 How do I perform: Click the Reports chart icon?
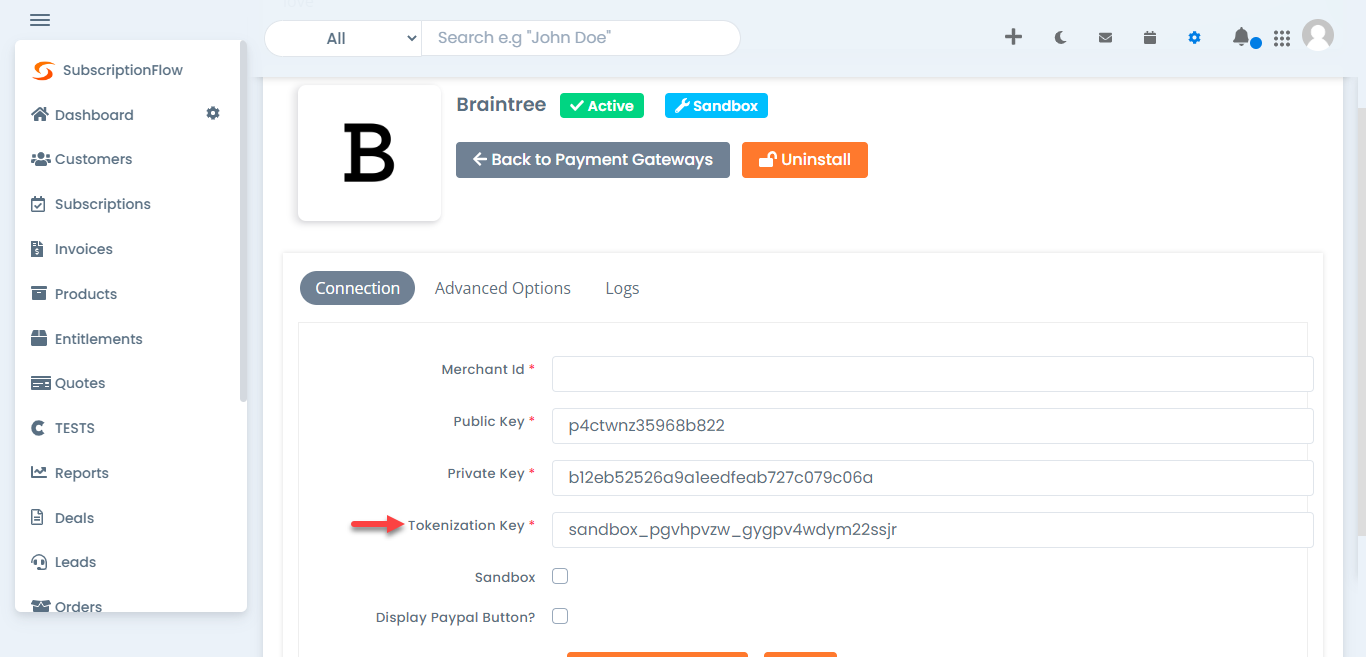(39, 472)
